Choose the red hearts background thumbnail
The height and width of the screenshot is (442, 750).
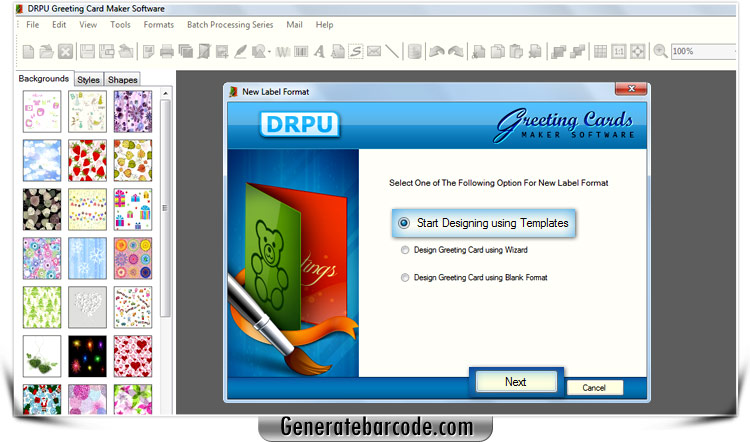coord(133,356)
